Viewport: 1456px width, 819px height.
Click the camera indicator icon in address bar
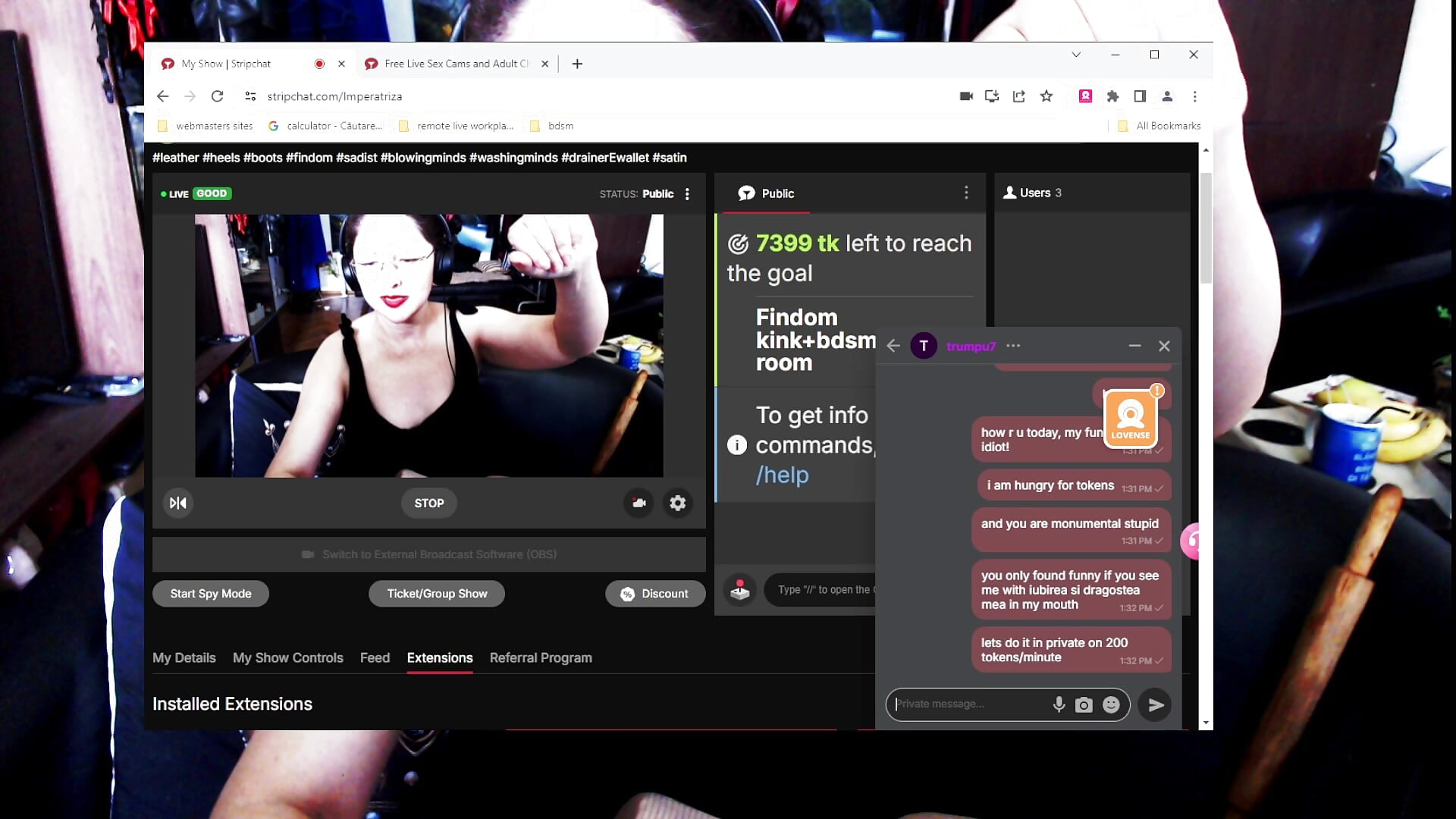click(x=966, y=96)
